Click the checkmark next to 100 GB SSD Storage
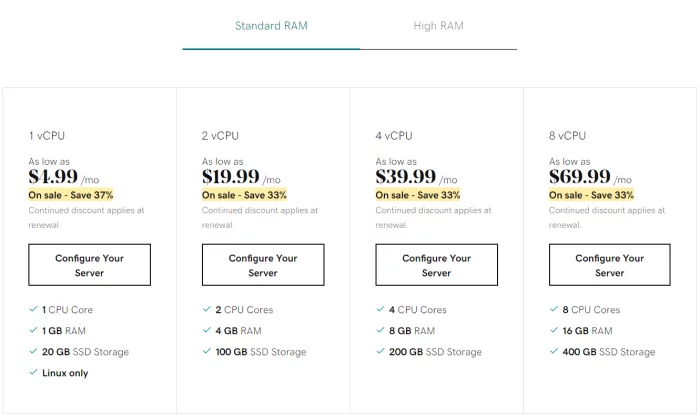The image size is (700, 420). pos(206,351)
